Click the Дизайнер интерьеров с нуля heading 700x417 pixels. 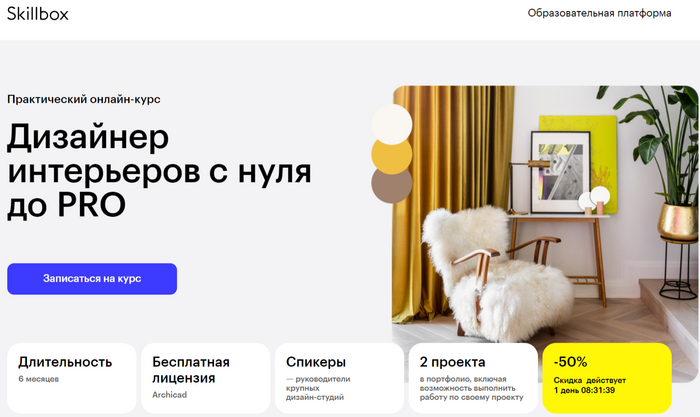(x=159, y=171)
